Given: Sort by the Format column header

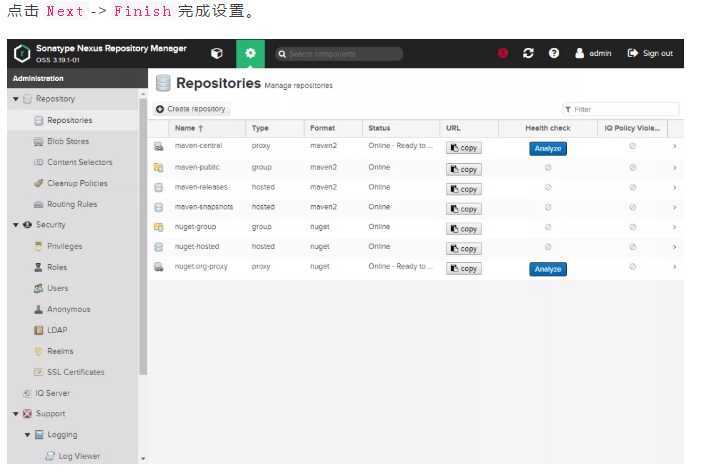Looking at the screenshot, I should click(x=334, y=128).
